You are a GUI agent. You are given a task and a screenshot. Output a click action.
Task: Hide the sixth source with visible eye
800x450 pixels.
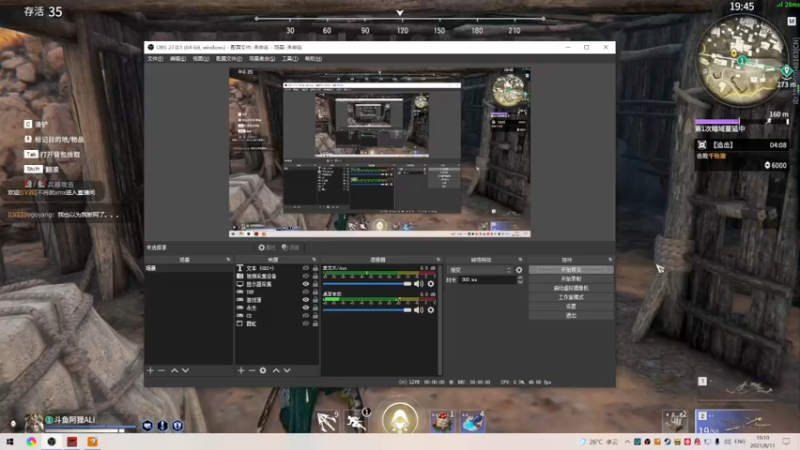click(306, 308)
